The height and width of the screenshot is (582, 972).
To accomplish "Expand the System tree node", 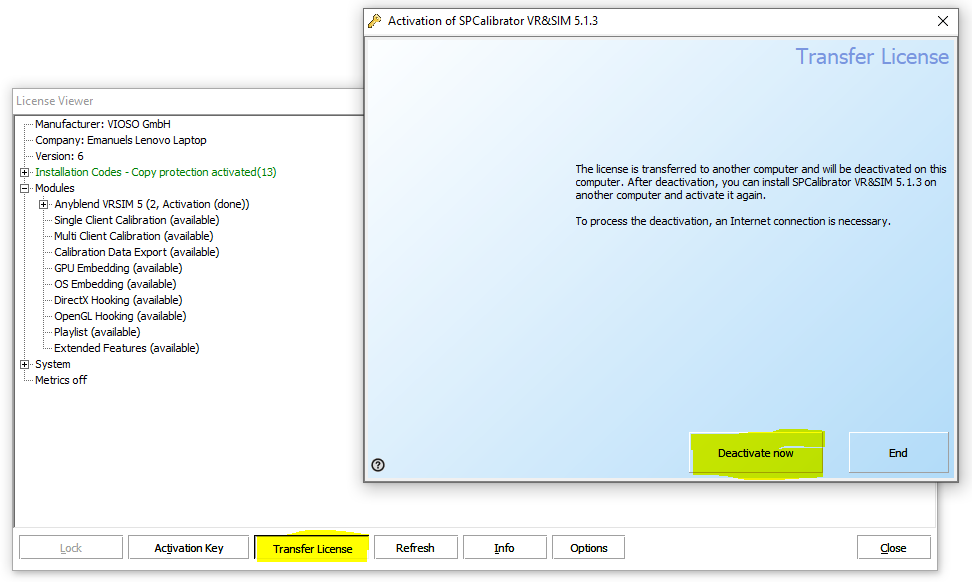I will tap(25, 364).
